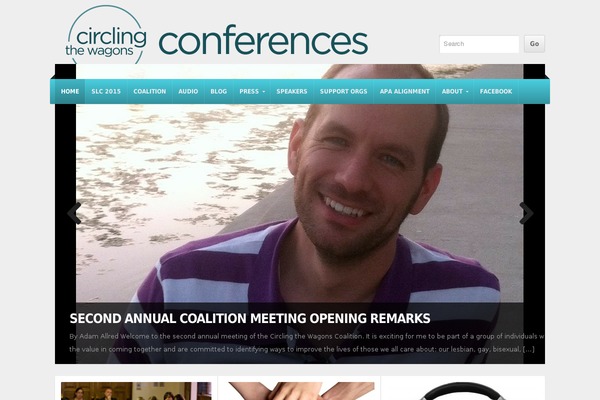Open the headphones thumbnail image
The width and height of the screenshot is (600, 400).
coord(462,391)
